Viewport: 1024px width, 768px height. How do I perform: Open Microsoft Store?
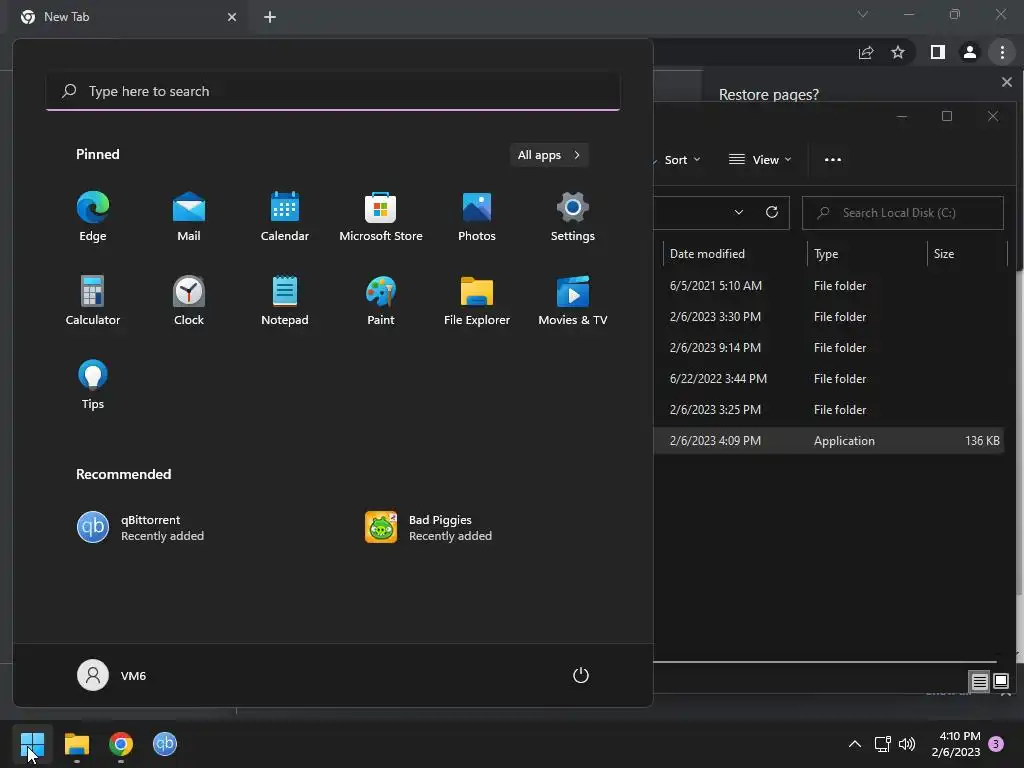(381, 217)
